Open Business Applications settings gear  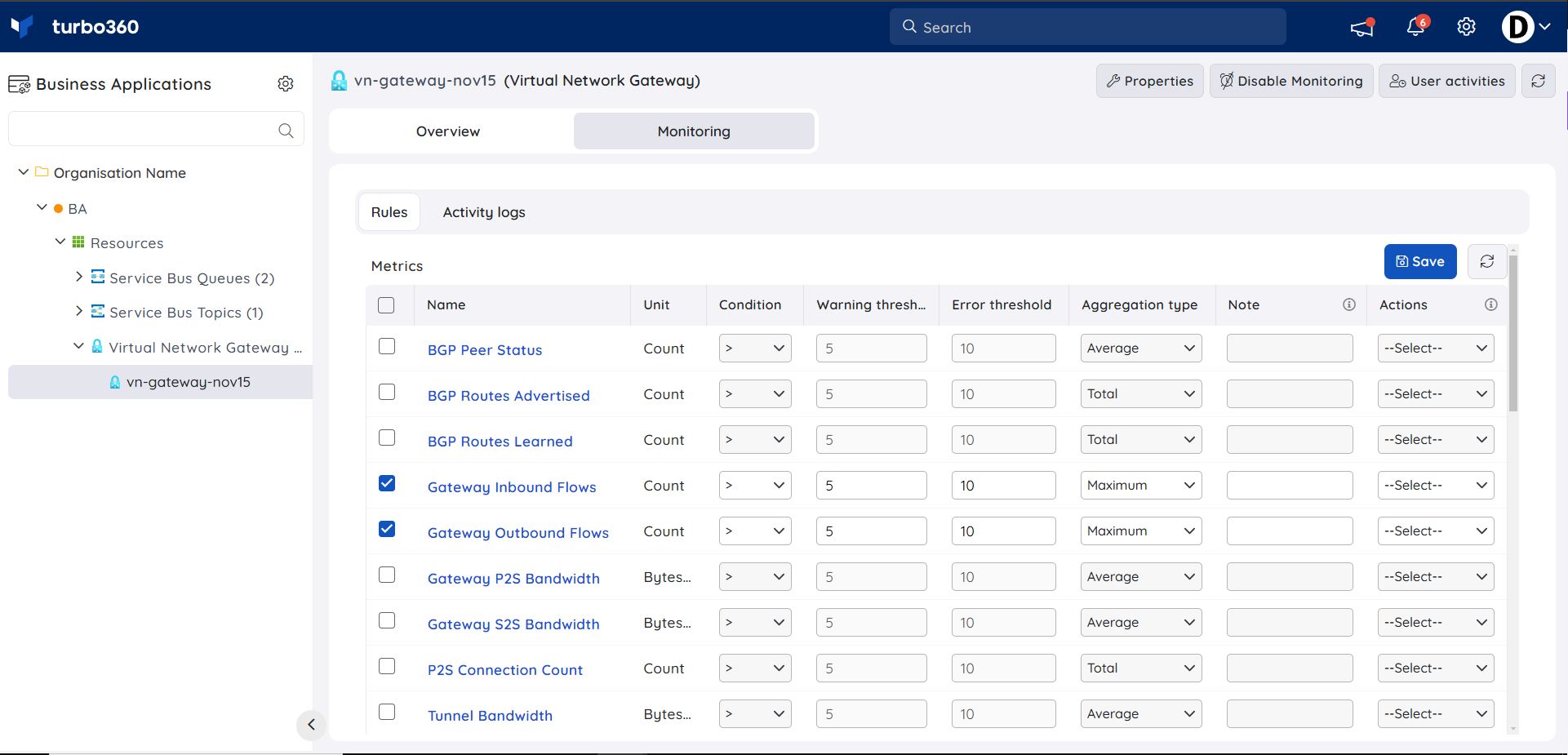pyautogui.click(x=286, y=83)
